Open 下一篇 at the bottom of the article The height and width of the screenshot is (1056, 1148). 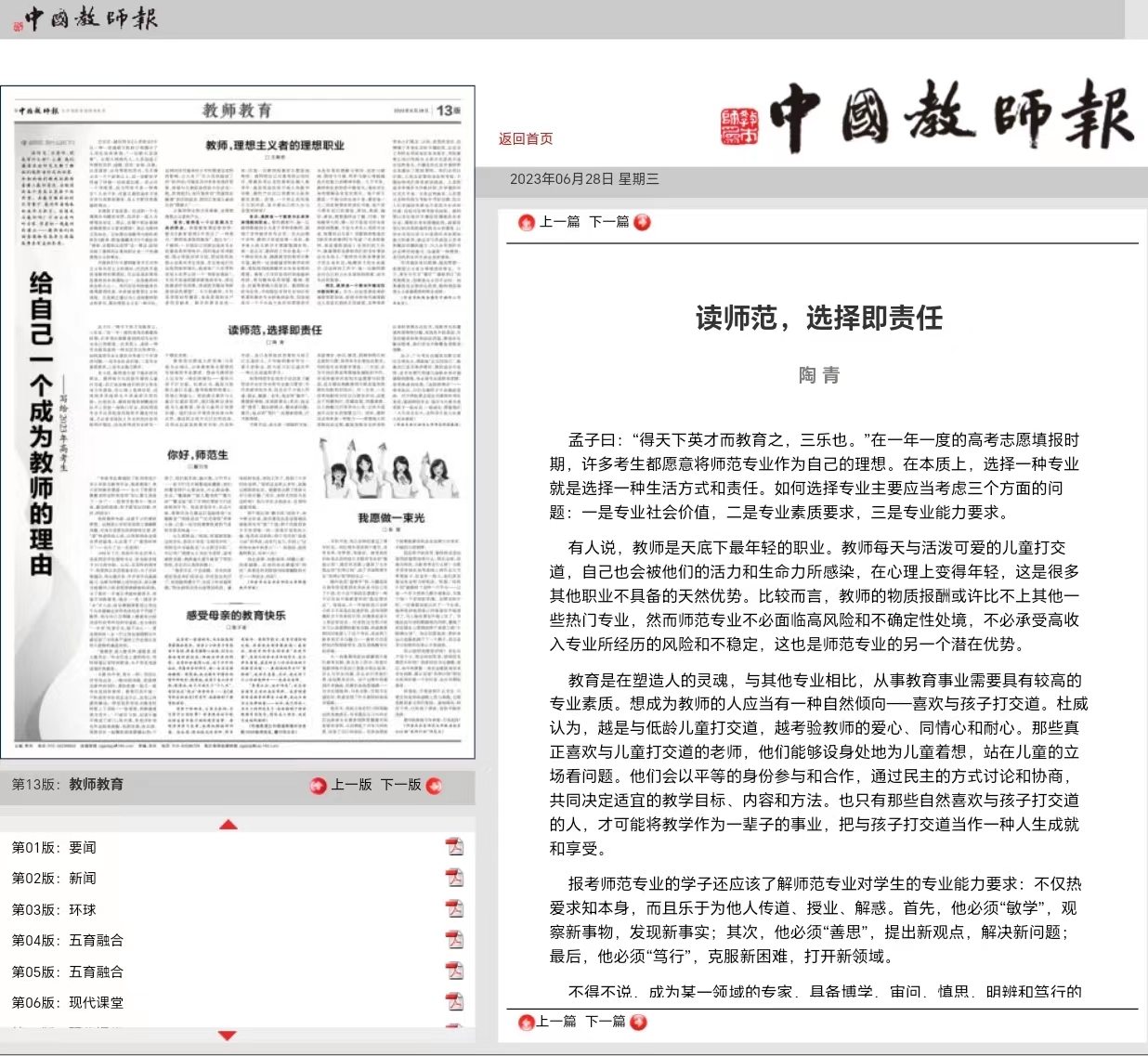click(606, 1021)
